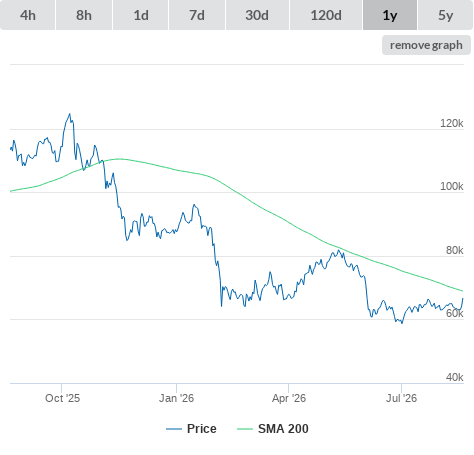
Task: Click the green SMA 200 legend swatch
Action: (x=245, y=429)
